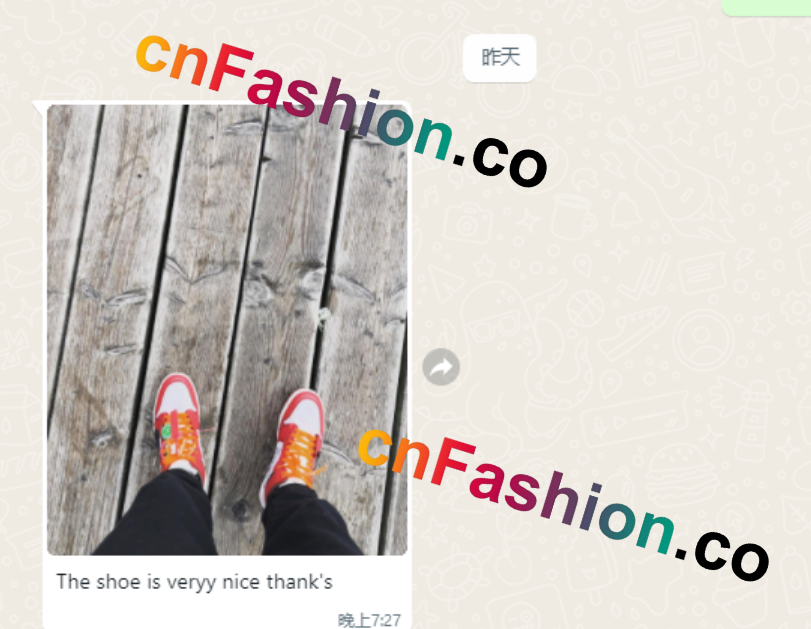
Task: Click the right orange sneaker in the photo
Action: click(295, 440)
